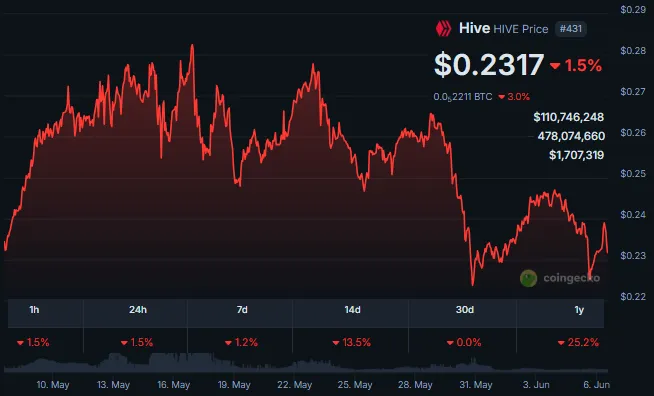Viewport: 654px width, 396px height.
Task: Click the 25.2% change under 1y
Action: 579,343
